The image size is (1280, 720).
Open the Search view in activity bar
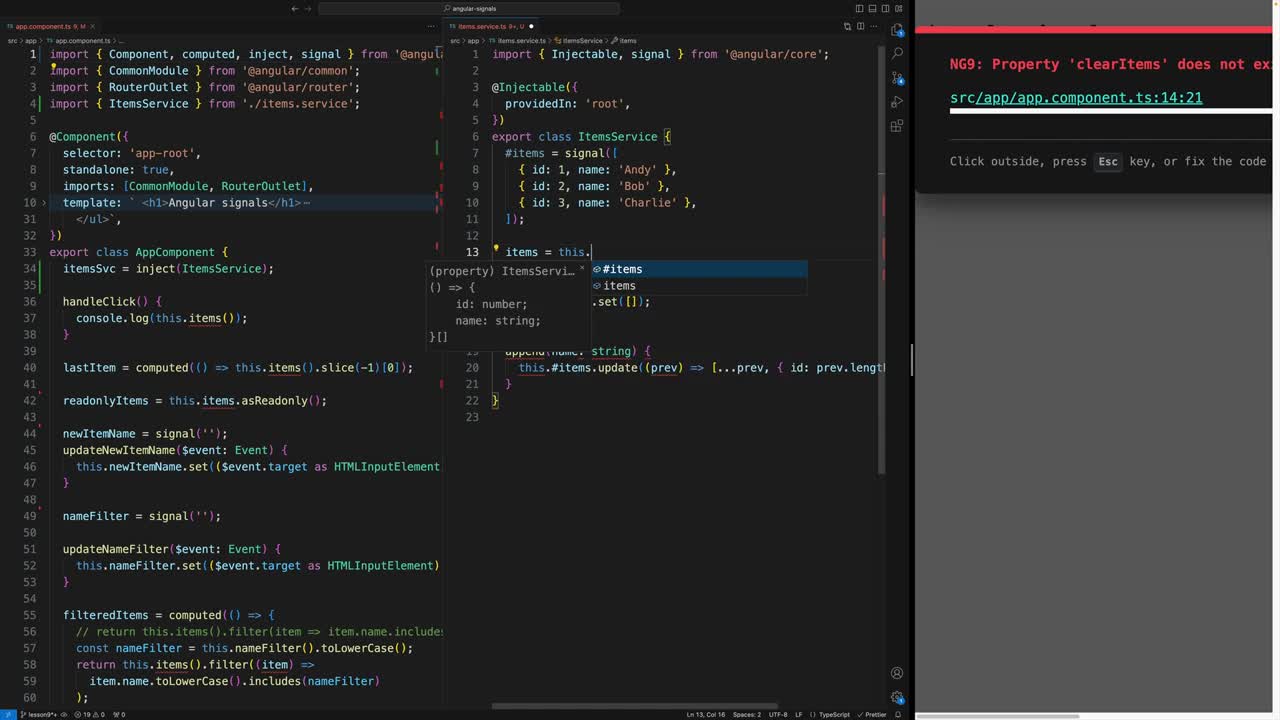[897, 54]
